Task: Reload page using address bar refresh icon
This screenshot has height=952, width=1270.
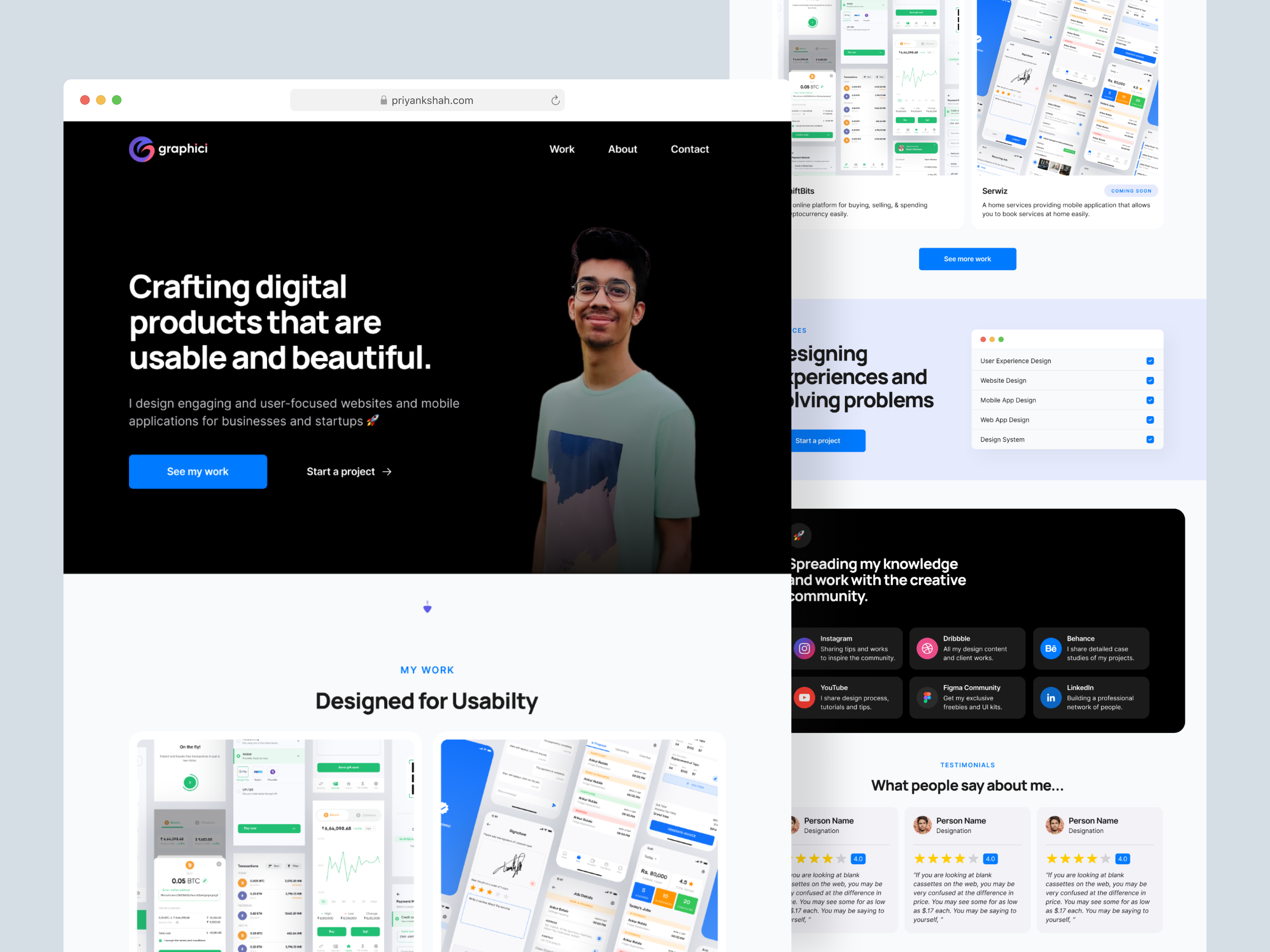Action: coord(555,100)
